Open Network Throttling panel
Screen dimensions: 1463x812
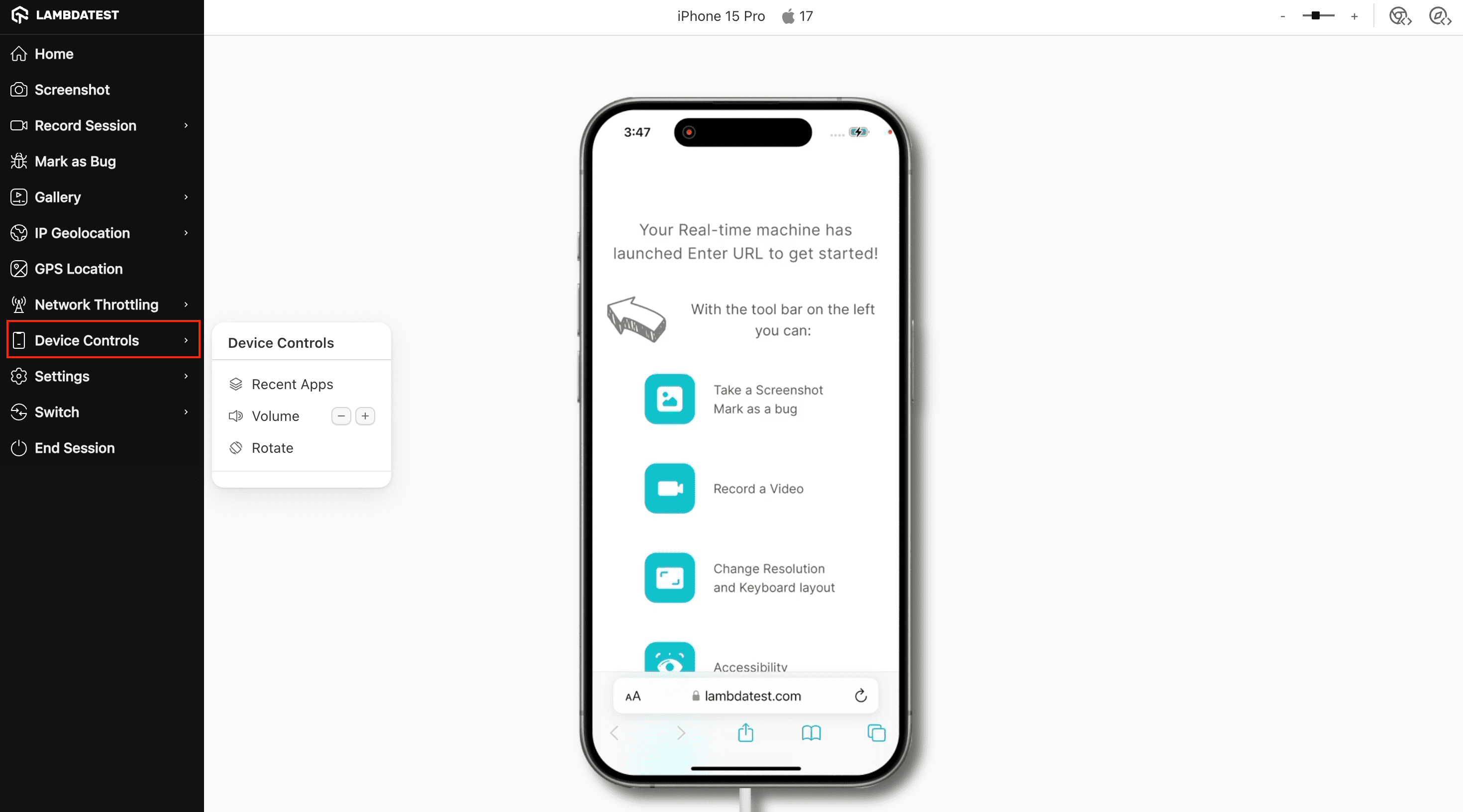pos(96,304)
